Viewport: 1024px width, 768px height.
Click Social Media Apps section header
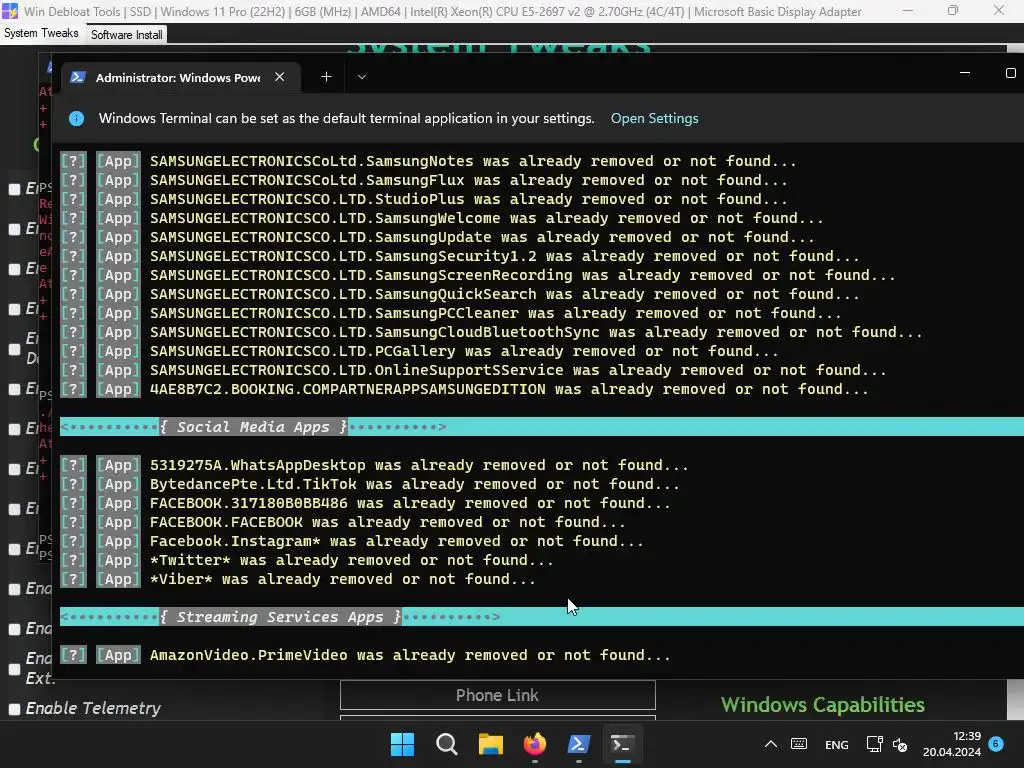[x=253, y=427]
